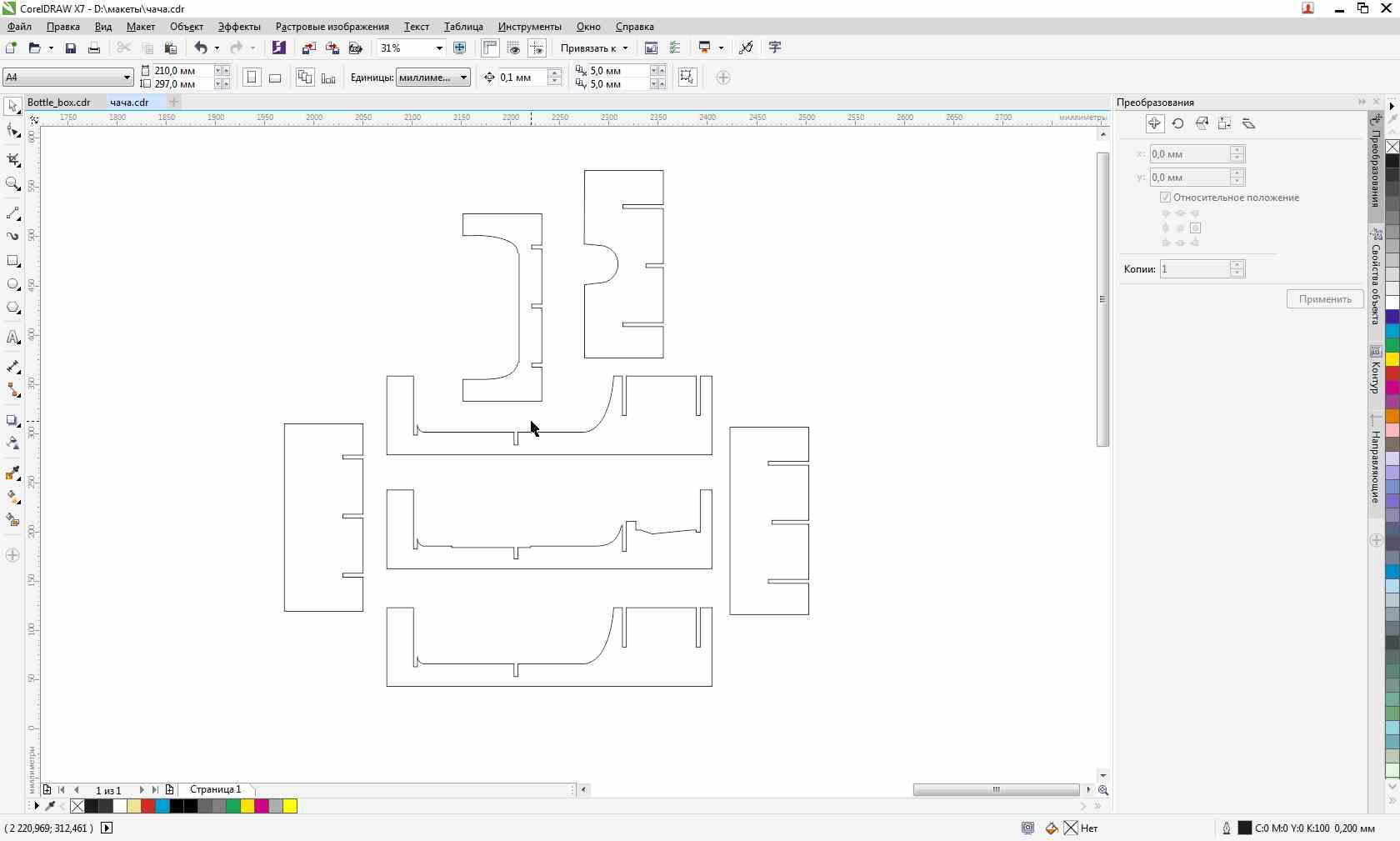Viewport: 1400px width, 841px height.
Task: Click the Страница 1 page tab
Action: click(x=215, y=789)
